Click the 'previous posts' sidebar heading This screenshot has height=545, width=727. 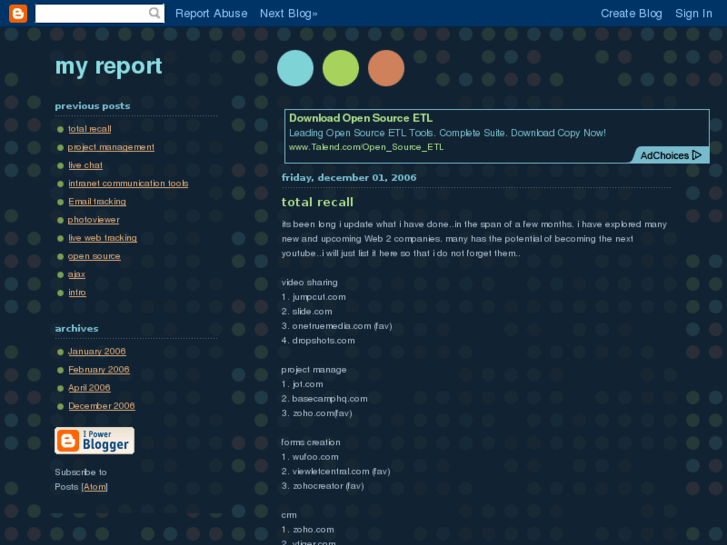pos(92,106)
